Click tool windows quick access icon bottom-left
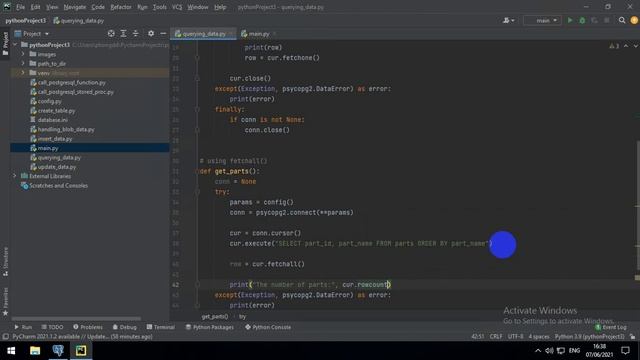 coord(5,337)
